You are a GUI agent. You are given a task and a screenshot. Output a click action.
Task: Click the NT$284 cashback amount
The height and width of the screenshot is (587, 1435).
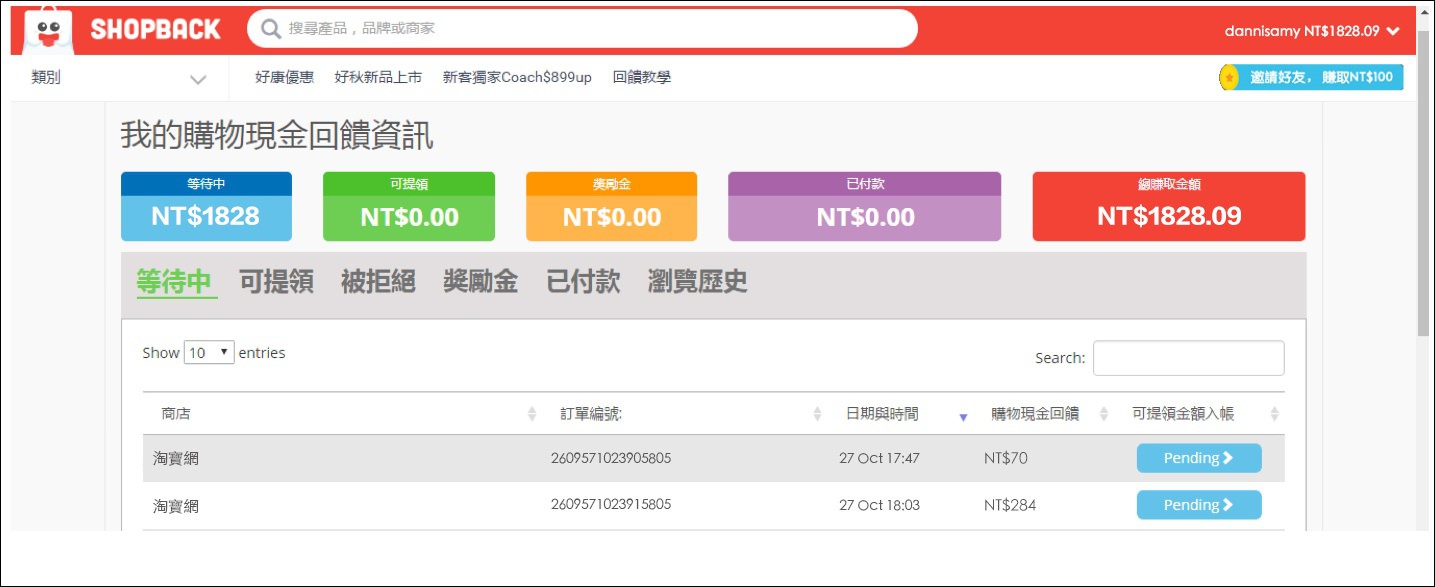1010,505
